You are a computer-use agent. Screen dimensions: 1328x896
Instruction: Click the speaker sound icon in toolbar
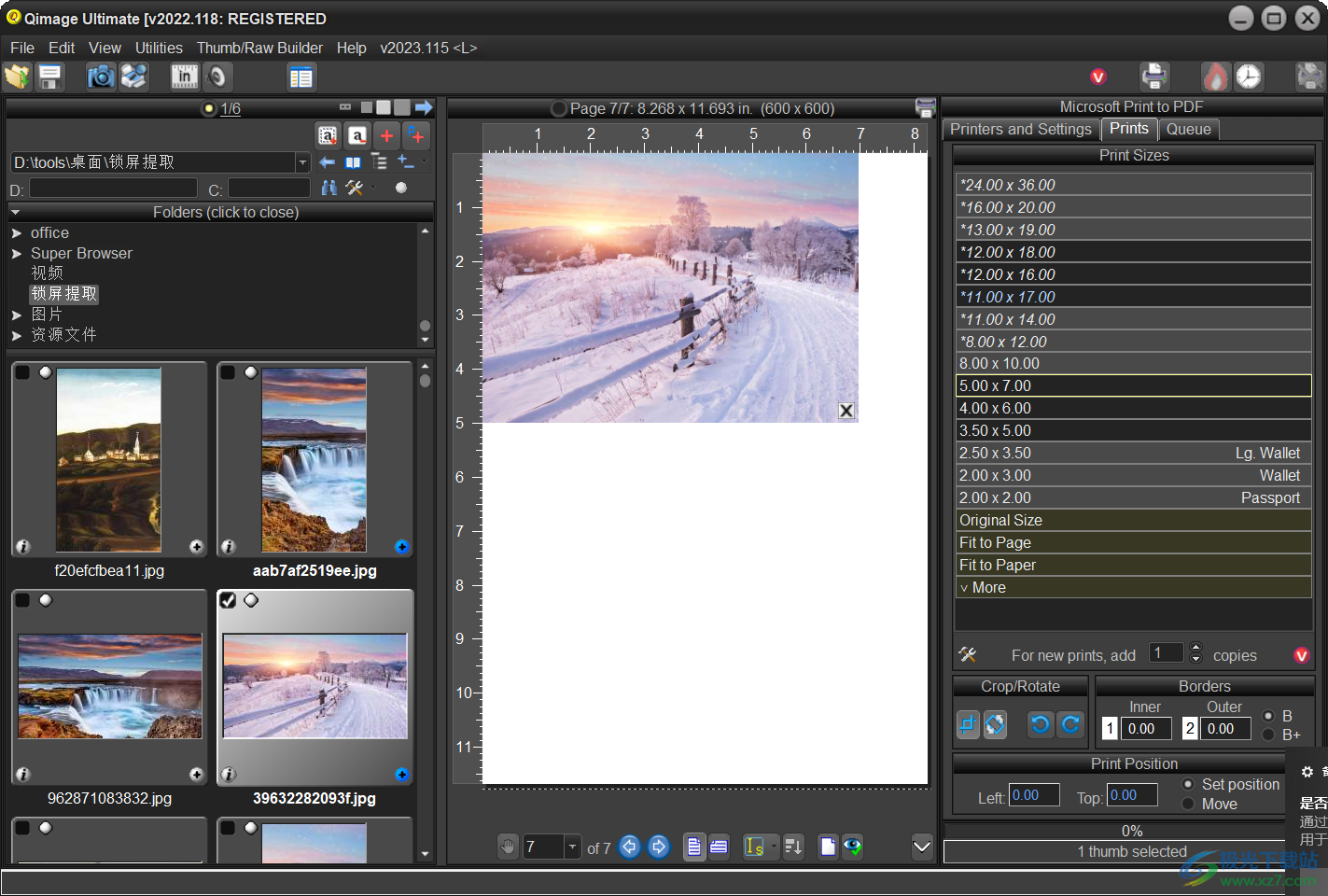pyautogui.click(x=217, y=77)
